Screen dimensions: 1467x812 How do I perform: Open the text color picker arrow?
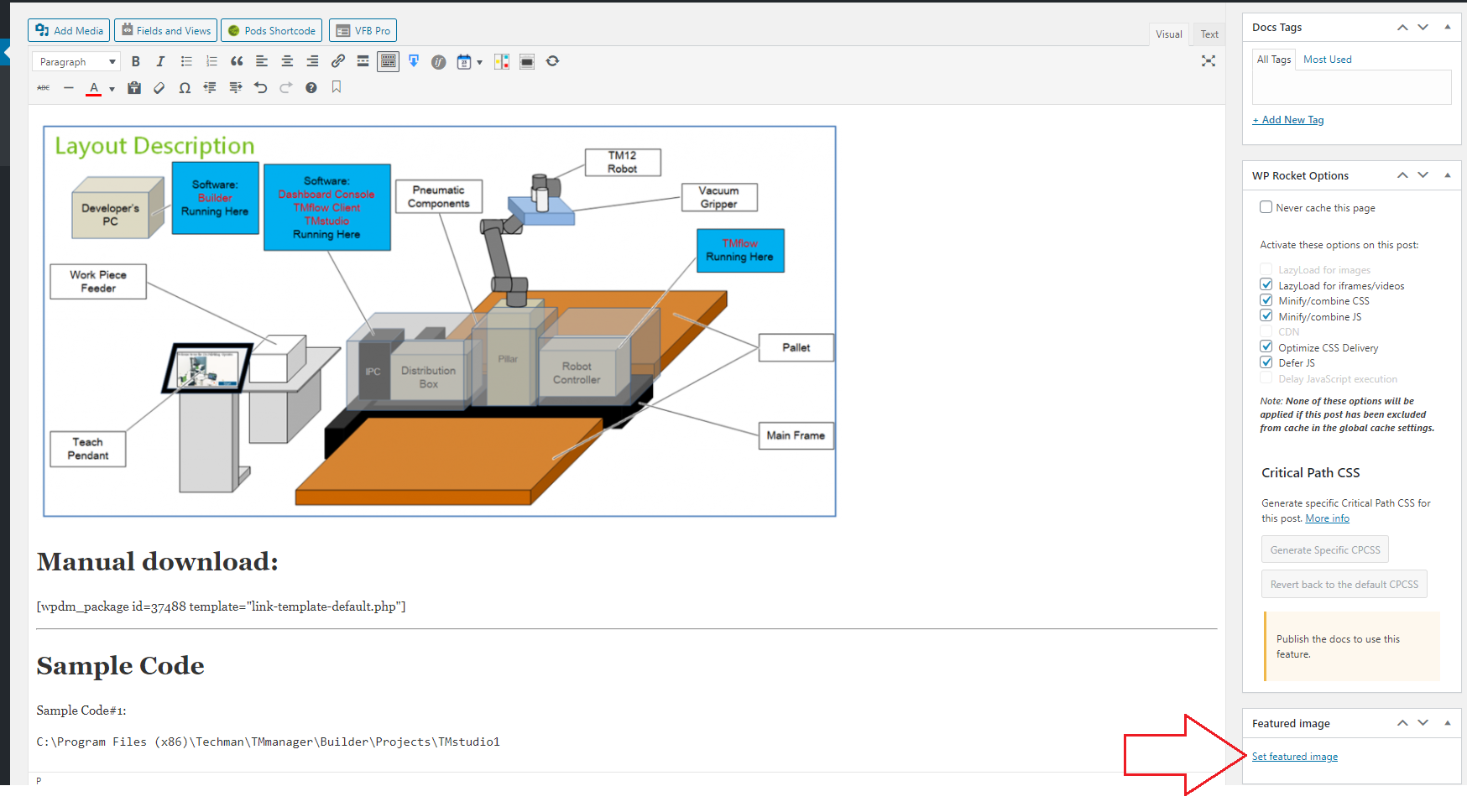112,89
